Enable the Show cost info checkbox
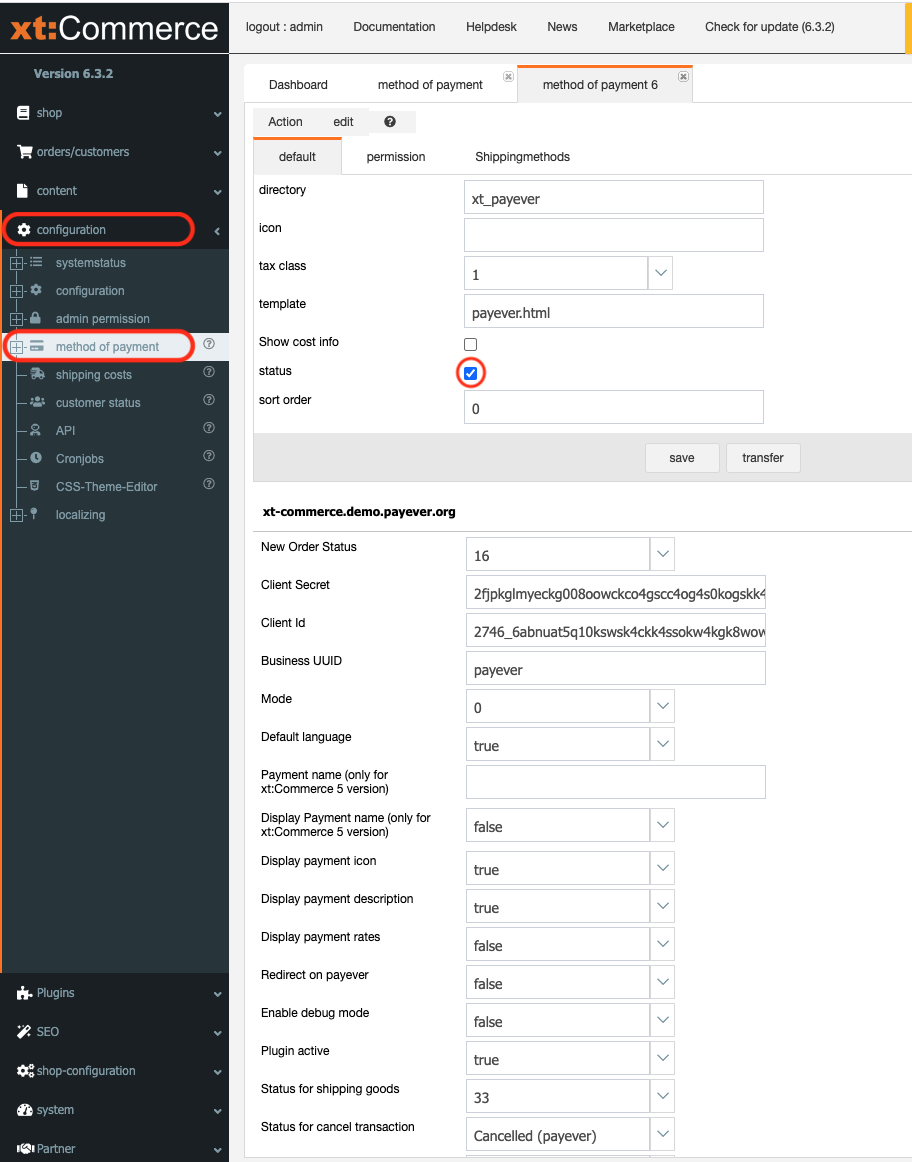The width and height of the screenshot is (912, 1162). click(x=470, y=344)
